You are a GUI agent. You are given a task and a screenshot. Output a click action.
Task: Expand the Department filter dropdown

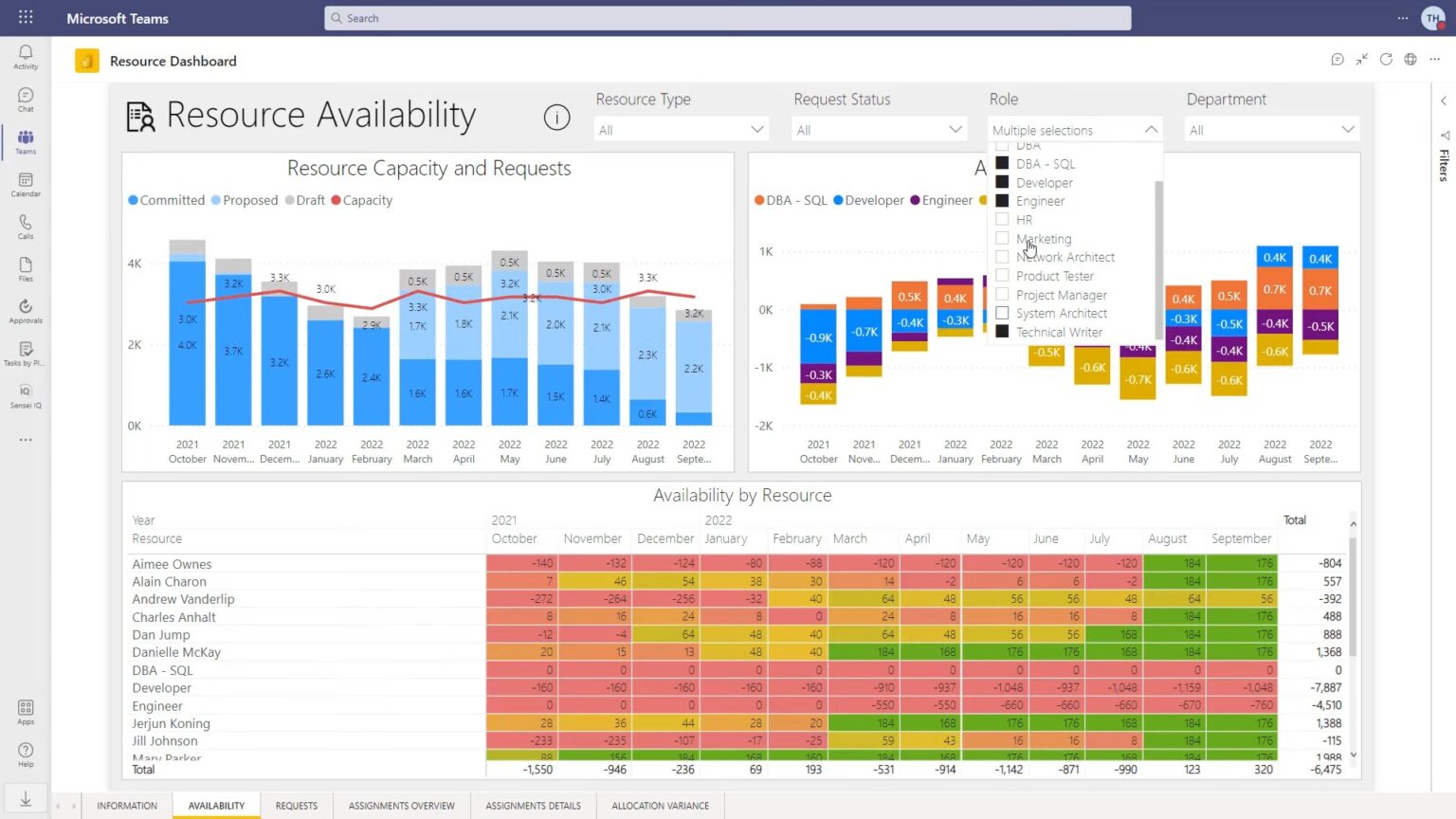click(1271, 130)
